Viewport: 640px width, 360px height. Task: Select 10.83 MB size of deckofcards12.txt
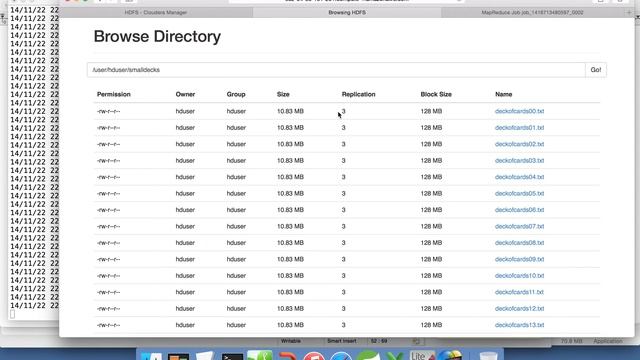click(290, 309)
